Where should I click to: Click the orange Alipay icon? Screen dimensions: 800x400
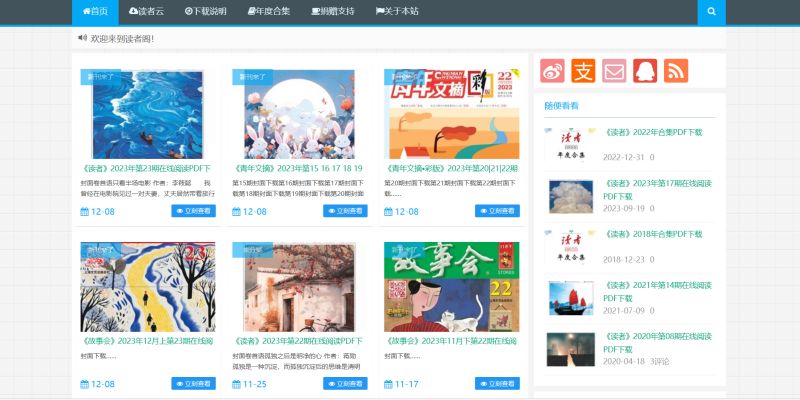coord(583,71)
